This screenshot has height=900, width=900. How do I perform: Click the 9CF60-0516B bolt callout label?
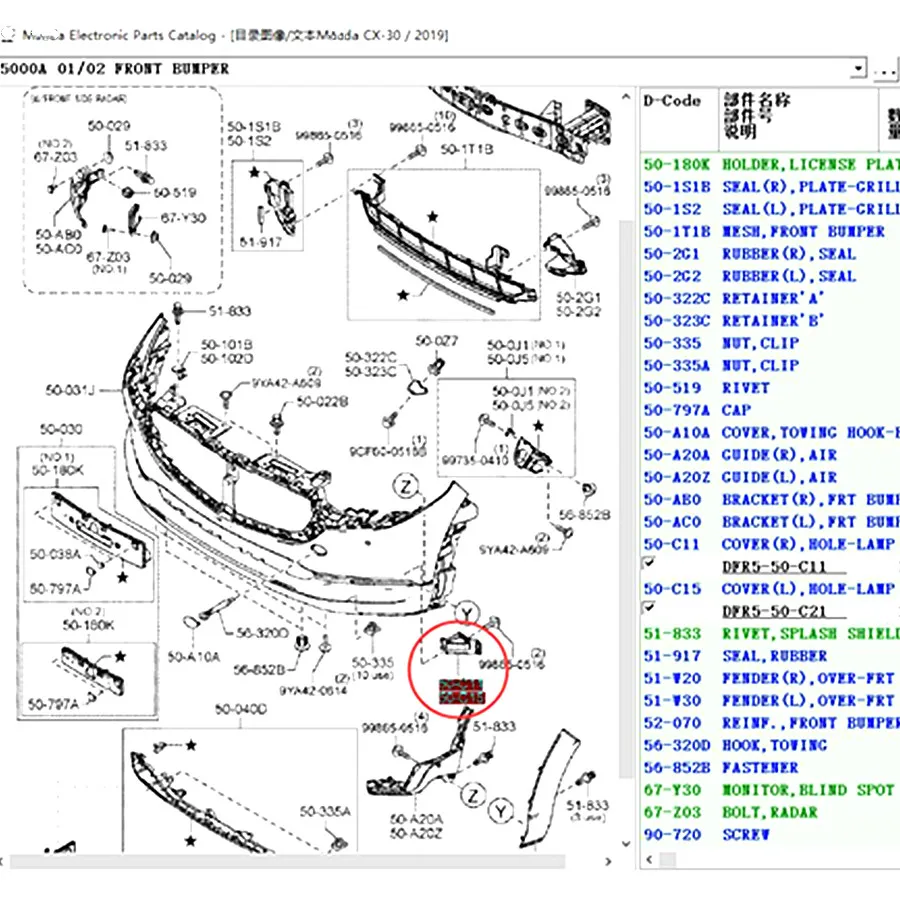point(388,452)
